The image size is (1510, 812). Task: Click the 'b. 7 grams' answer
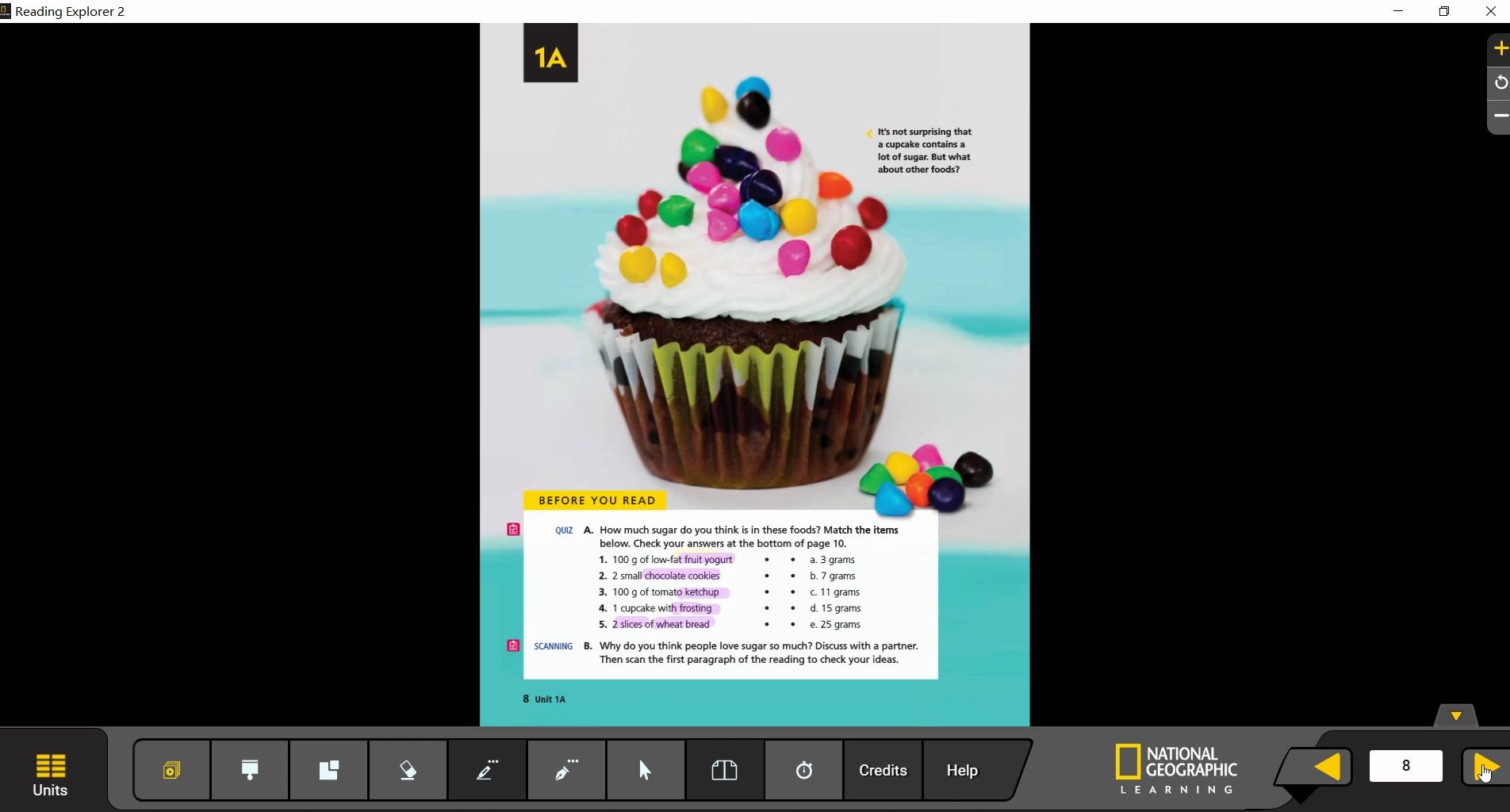pyautogui.click(x=832, y=576)
